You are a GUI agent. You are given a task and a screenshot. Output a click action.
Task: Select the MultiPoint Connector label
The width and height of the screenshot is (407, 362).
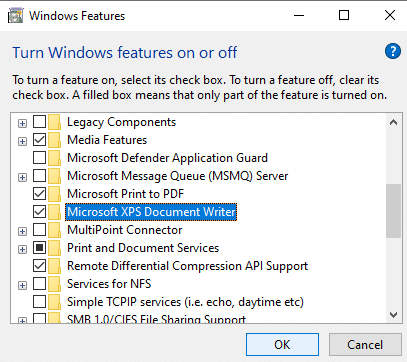click(x=125, y=230)
